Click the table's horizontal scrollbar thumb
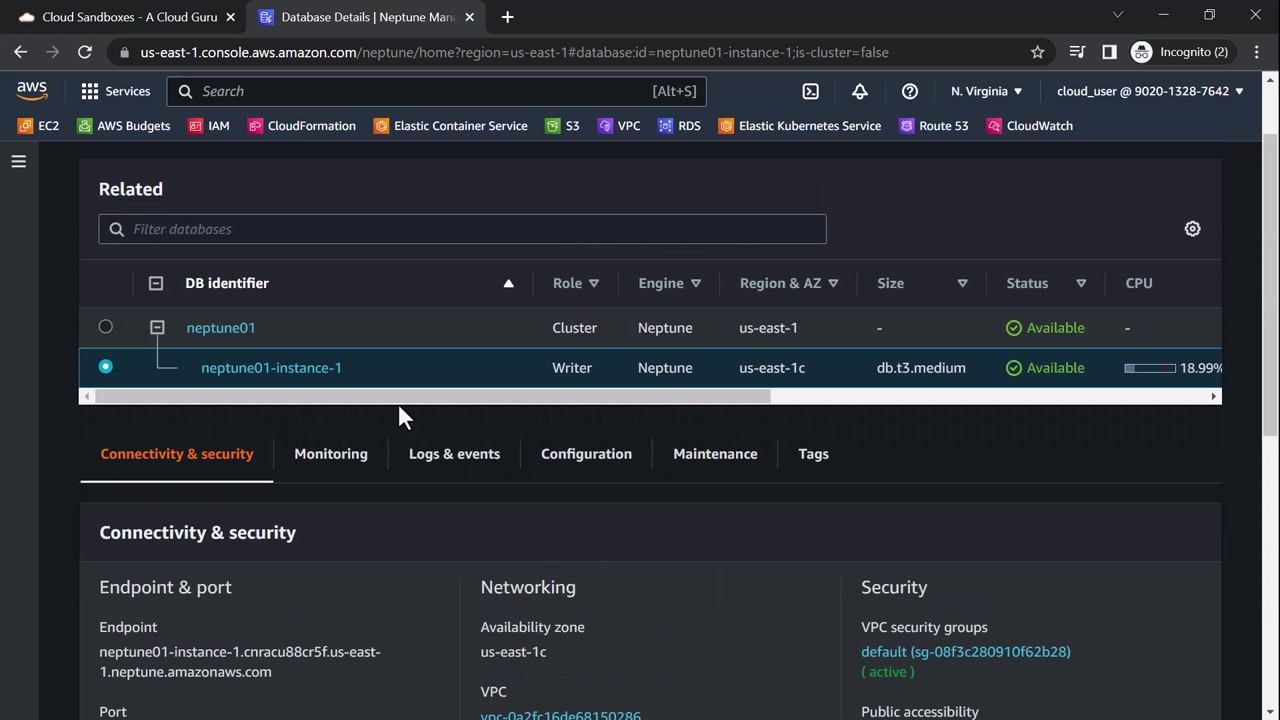Viewport: 1280px width, 720px height. [x=432, y=397]
